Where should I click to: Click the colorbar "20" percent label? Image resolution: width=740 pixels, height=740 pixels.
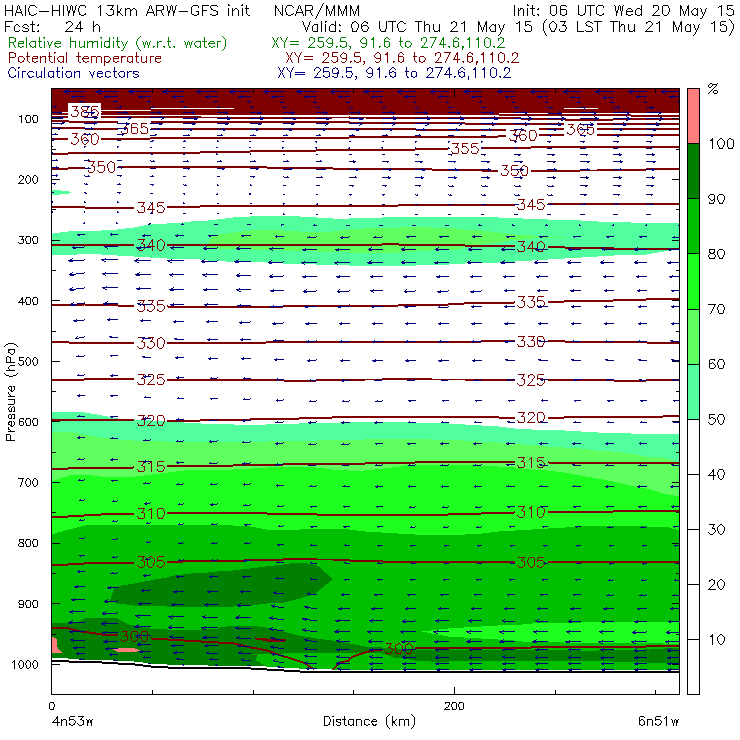(716, 585)
